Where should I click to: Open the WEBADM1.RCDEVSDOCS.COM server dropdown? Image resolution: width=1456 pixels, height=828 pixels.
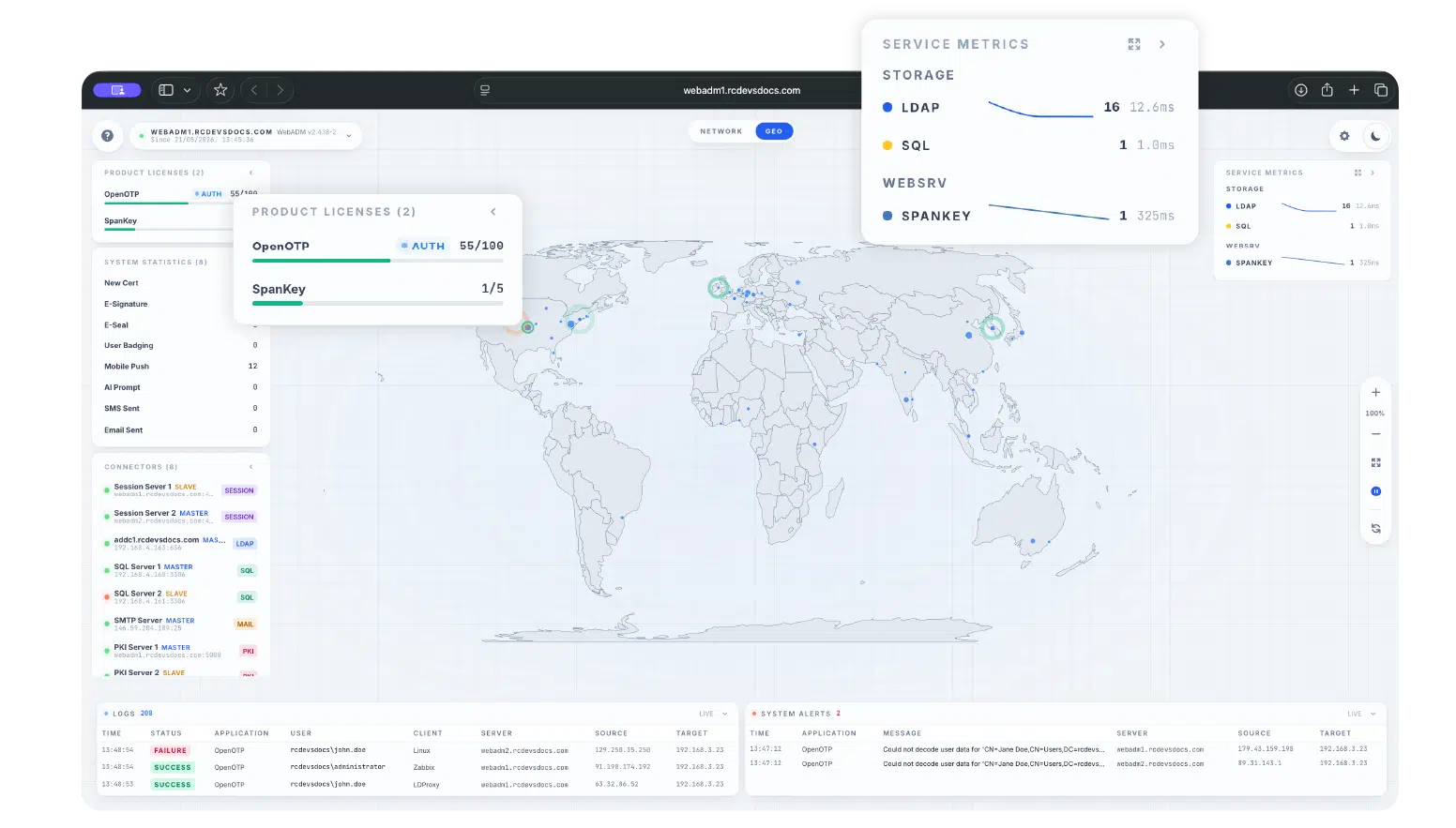click(349, 136)
